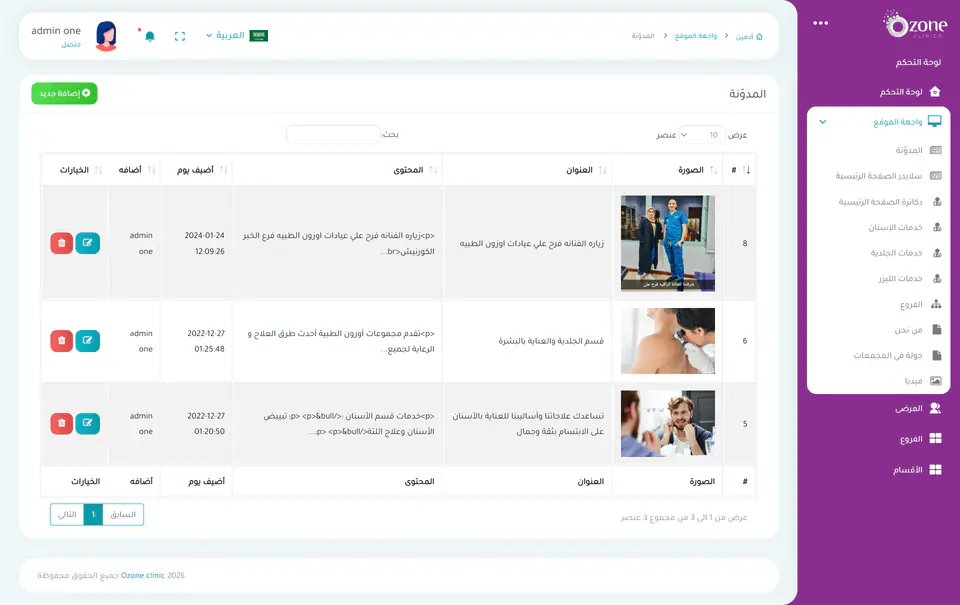The height and width of the screenshot is (605, 960).
Task: Click the Saudi flag language icon
Action: pyautogui.click(x=258, y=36)
